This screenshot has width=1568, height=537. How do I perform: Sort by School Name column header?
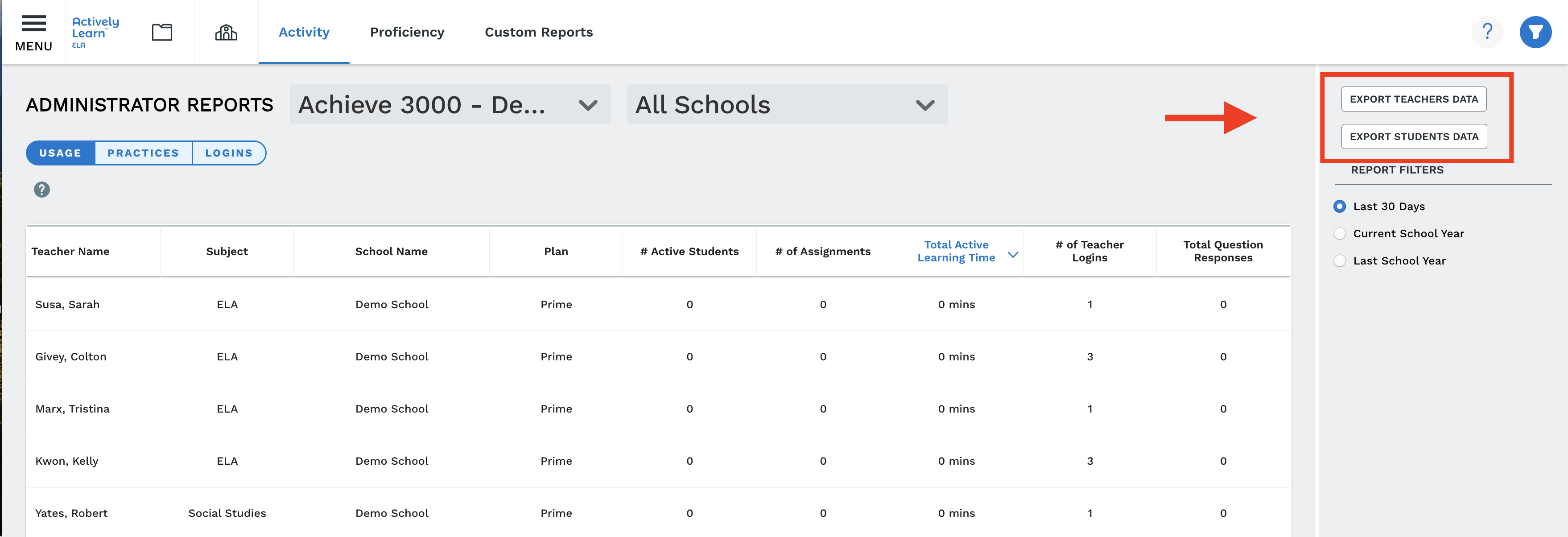[392, 252]
